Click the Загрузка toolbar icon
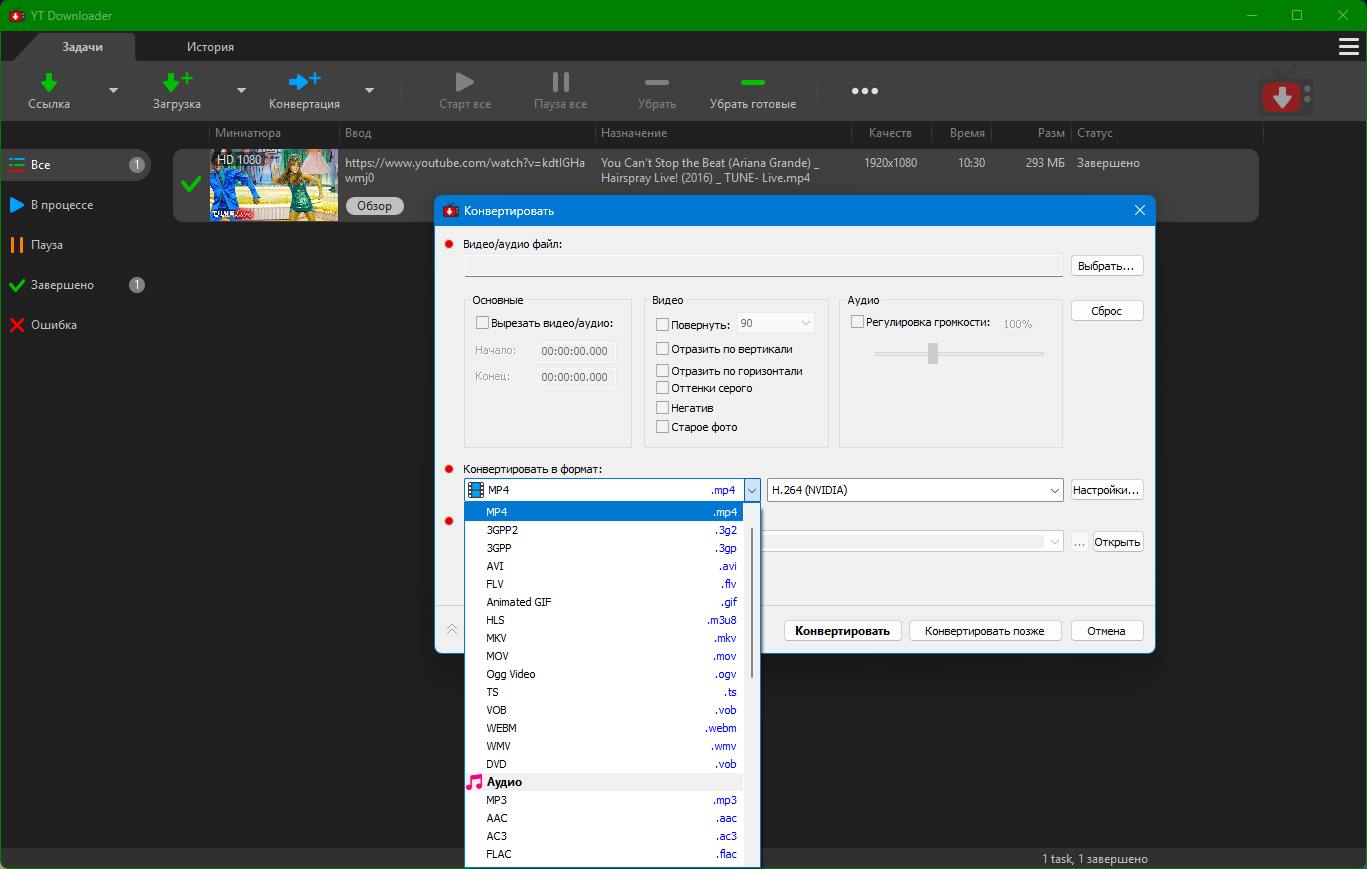The width and height of the screenshot is (1367, 869). coord(177,82)
